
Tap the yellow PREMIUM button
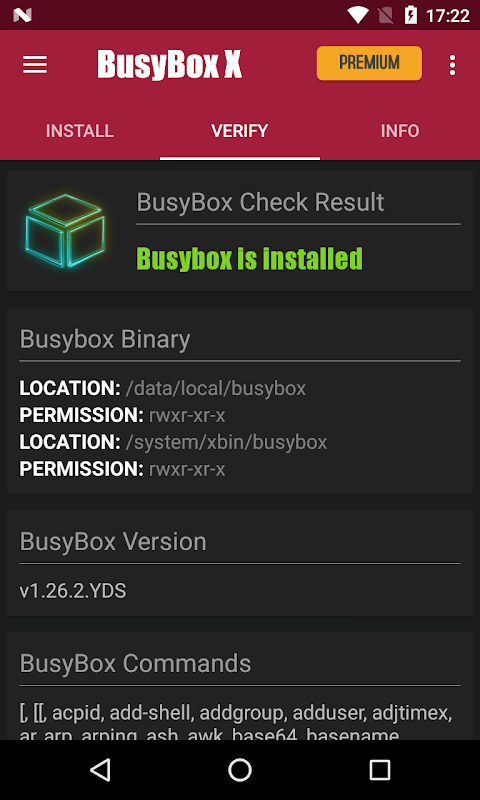click(x=369, y=63)
